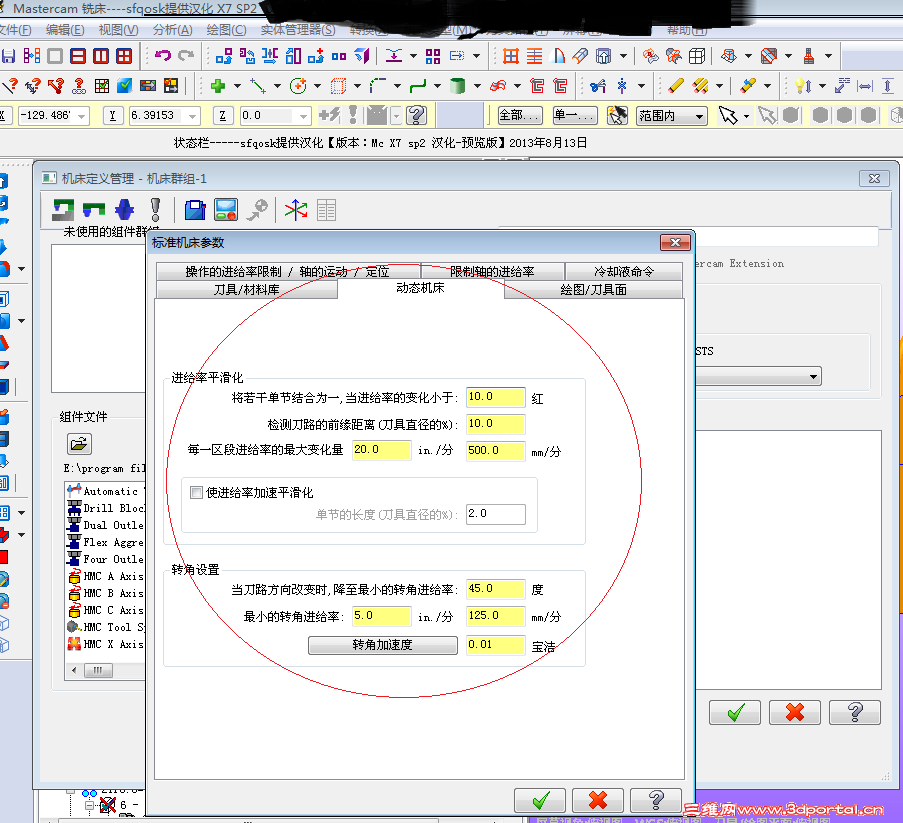Click the first machine component icon in toolbar
The height and width of the screenshot is (823, 903).
pos(63,210)
